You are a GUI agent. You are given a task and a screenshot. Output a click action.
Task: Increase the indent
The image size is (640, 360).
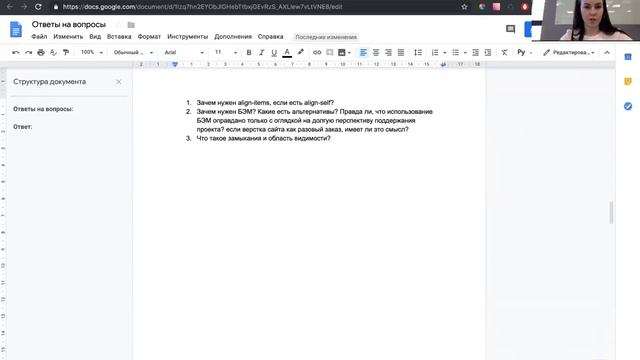click(488, 52)
